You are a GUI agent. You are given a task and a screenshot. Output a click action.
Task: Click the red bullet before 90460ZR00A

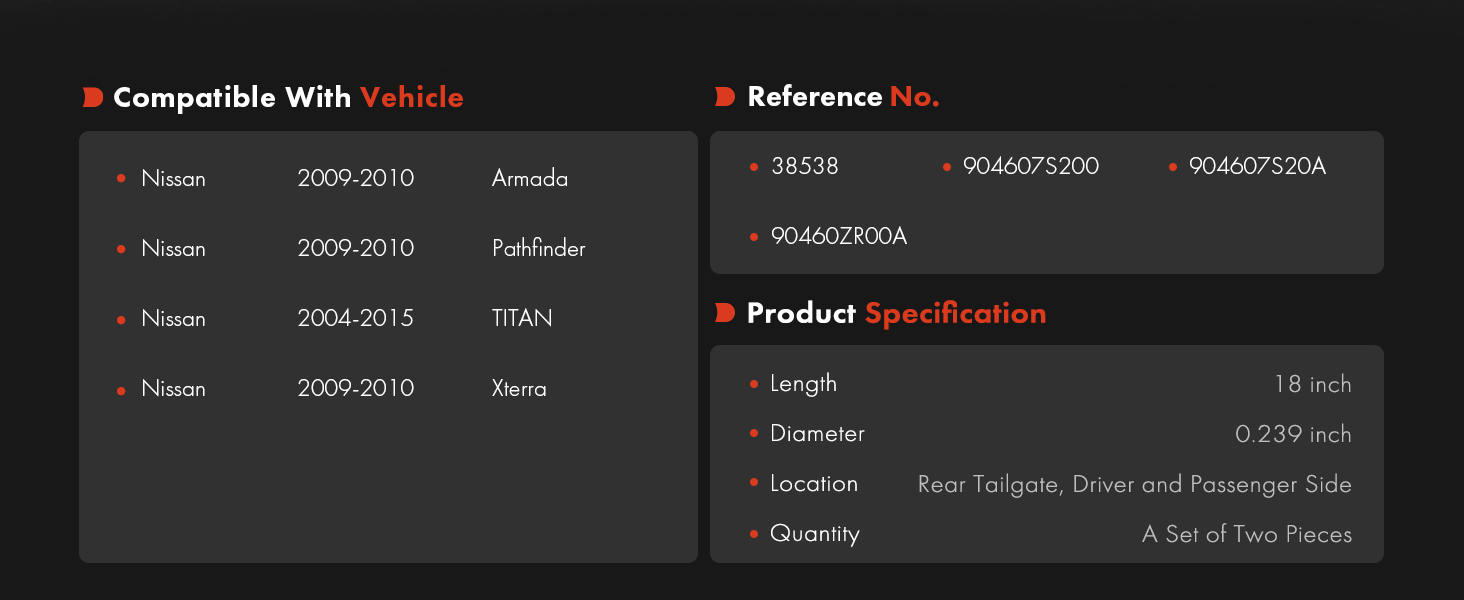pyautogui.click(x=754, y=237)
